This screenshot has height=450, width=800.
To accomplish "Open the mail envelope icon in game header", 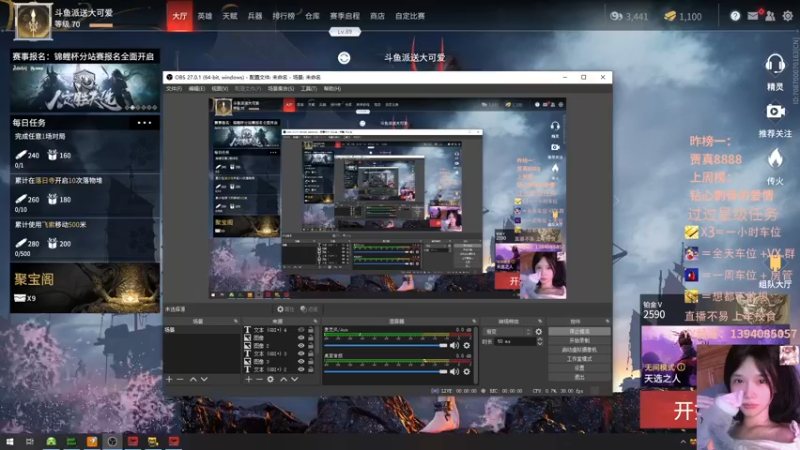I will tap(753, 16).
